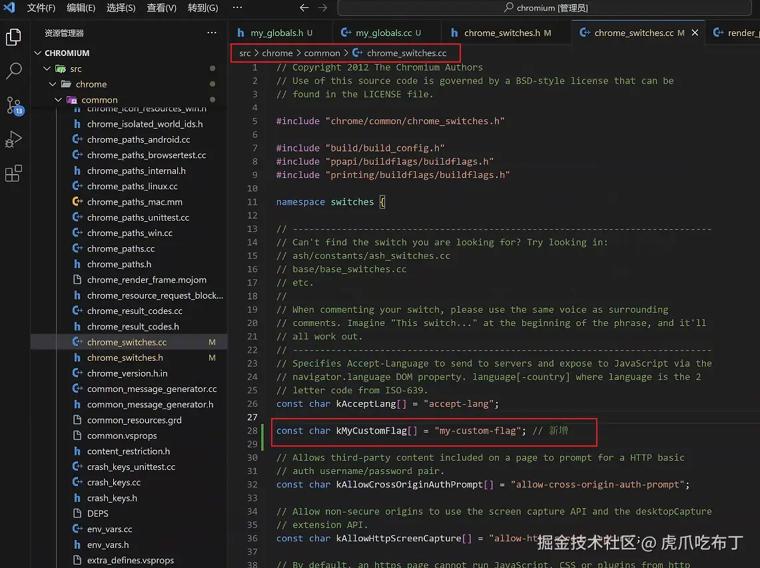Open common_message_generator.h file
Image resolution: width=760 pixels, height=568 pixels.
pyautogui.click(x=150, y=404)
